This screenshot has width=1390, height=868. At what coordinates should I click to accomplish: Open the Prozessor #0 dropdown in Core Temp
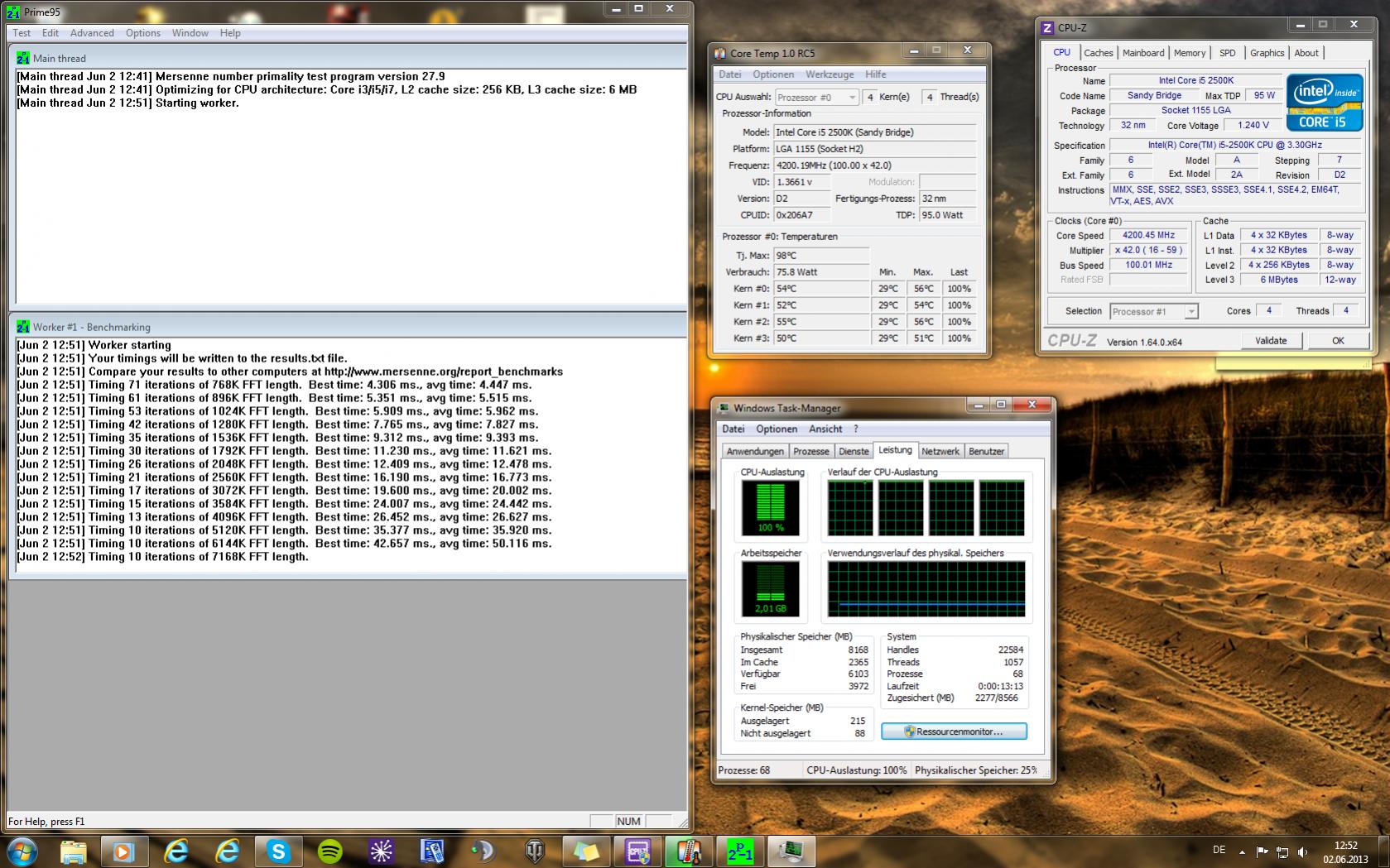[817, 97]
